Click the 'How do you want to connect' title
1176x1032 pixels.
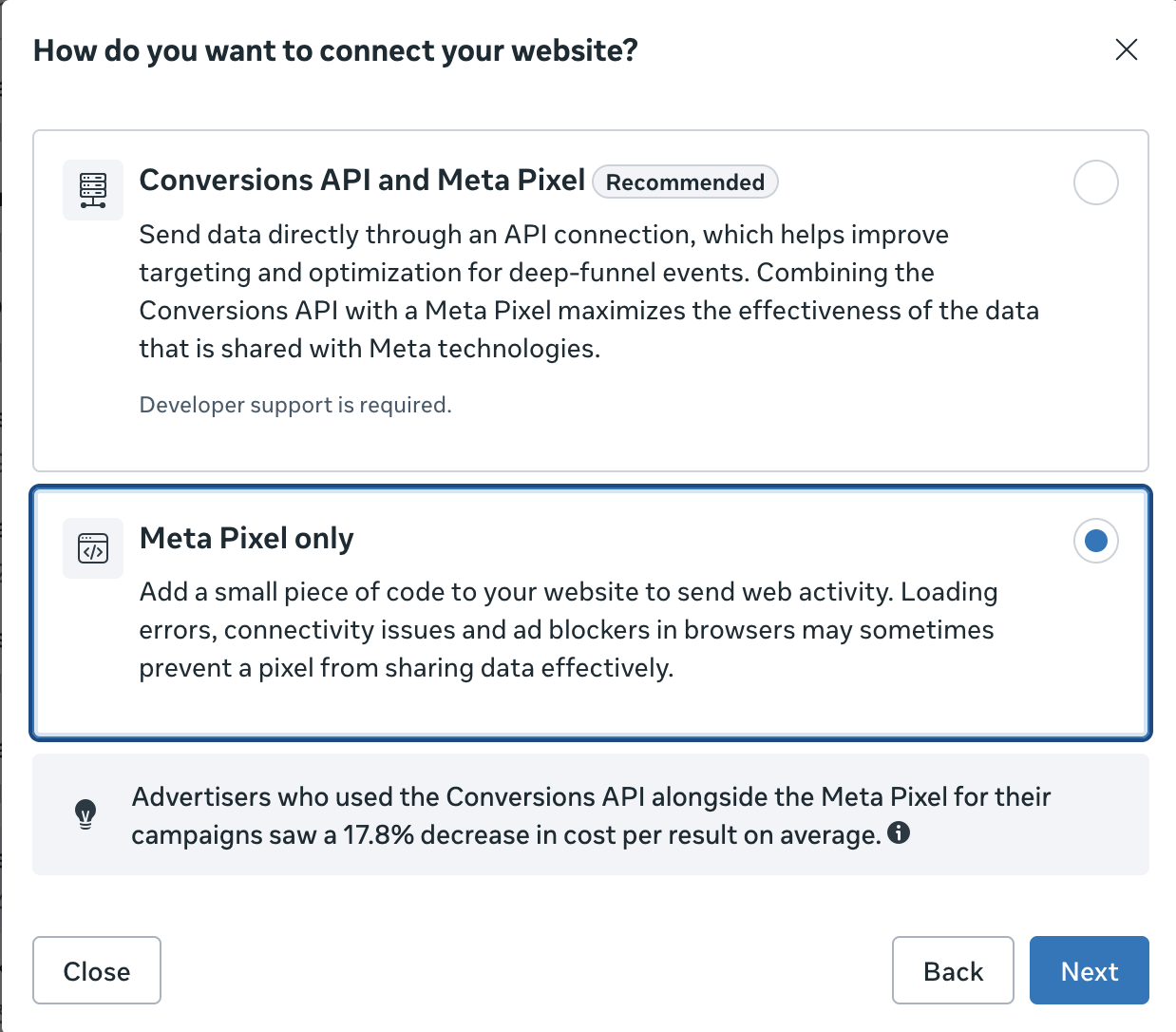coord(335,50)
